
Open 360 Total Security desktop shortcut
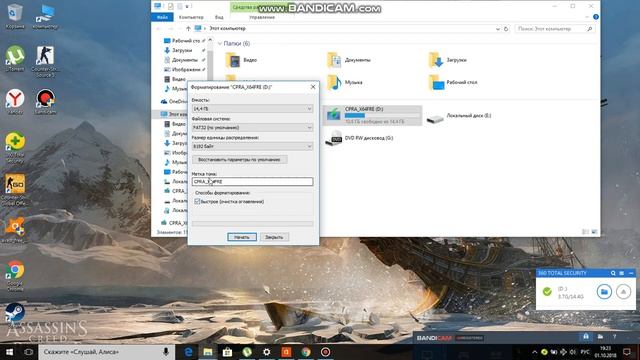pyautogui.click(x=15, y=147)
